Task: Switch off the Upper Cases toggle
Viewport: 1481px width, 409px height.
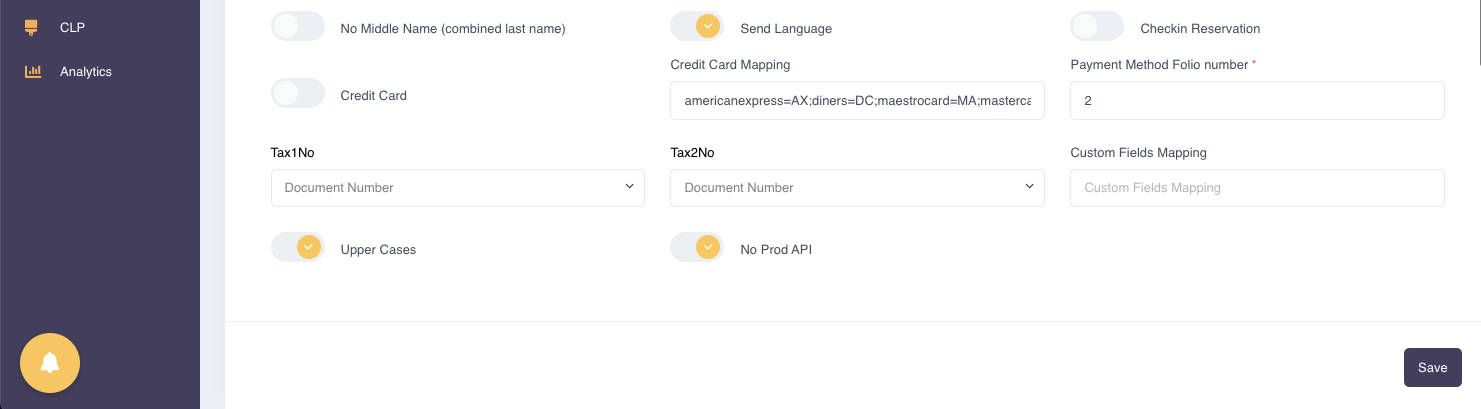Action: point(298,248)
